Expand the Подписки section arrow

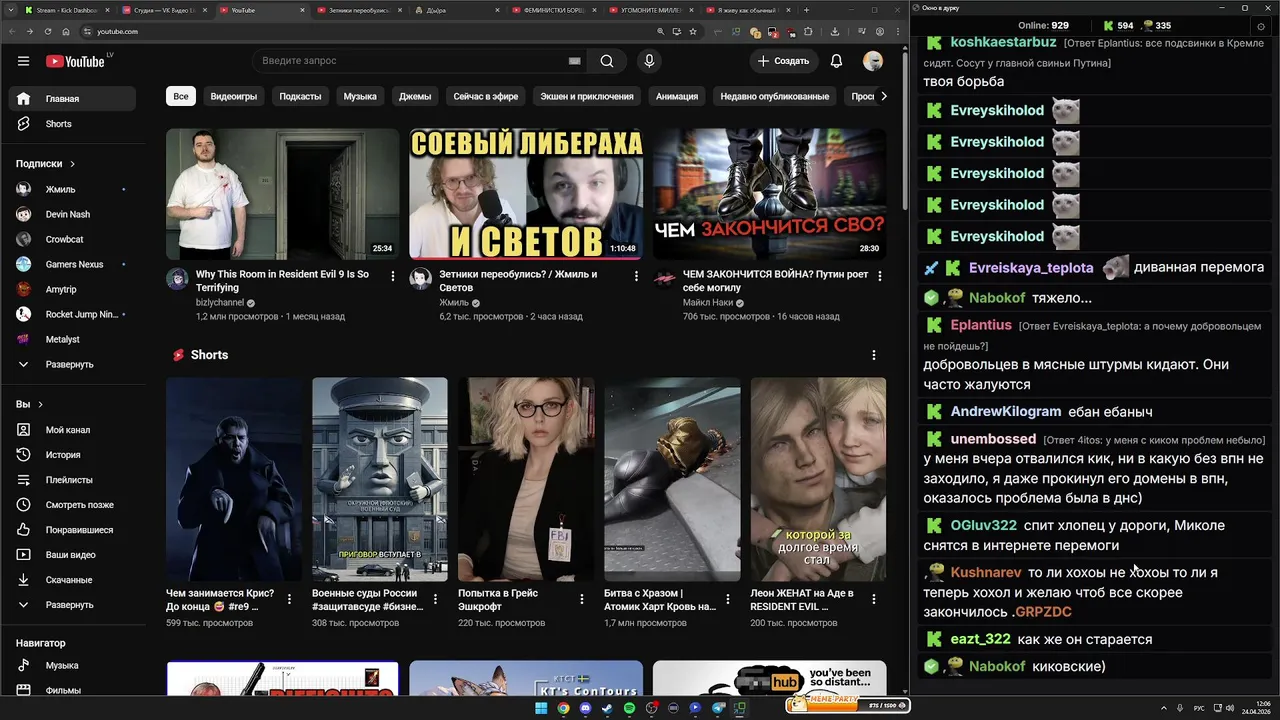coord(72,164)
